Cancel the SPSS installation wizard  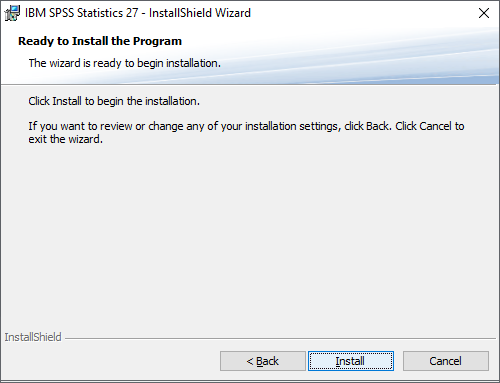tap(446, 361)
